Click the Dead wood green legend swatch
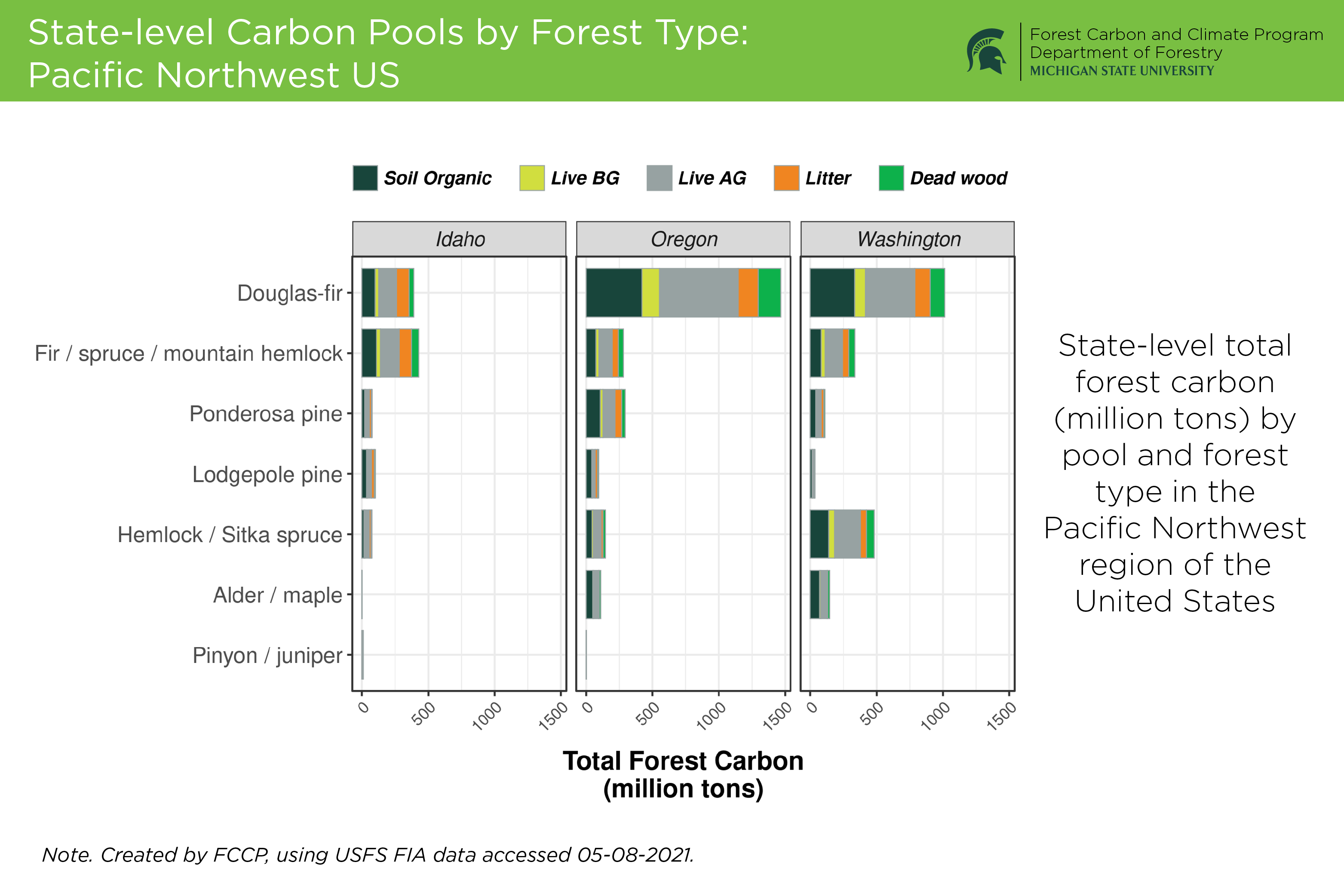 point(891,178)
